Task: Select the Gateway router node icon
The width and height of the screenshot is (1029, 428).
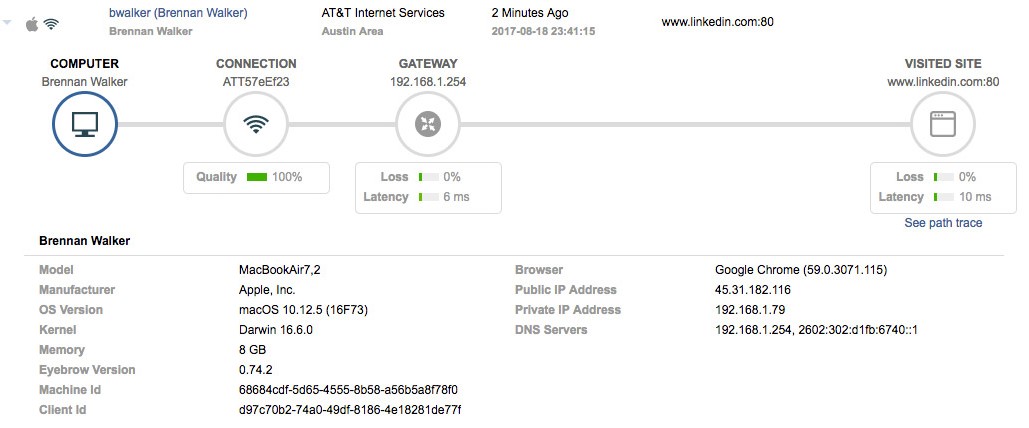Action: coord(428,124)
